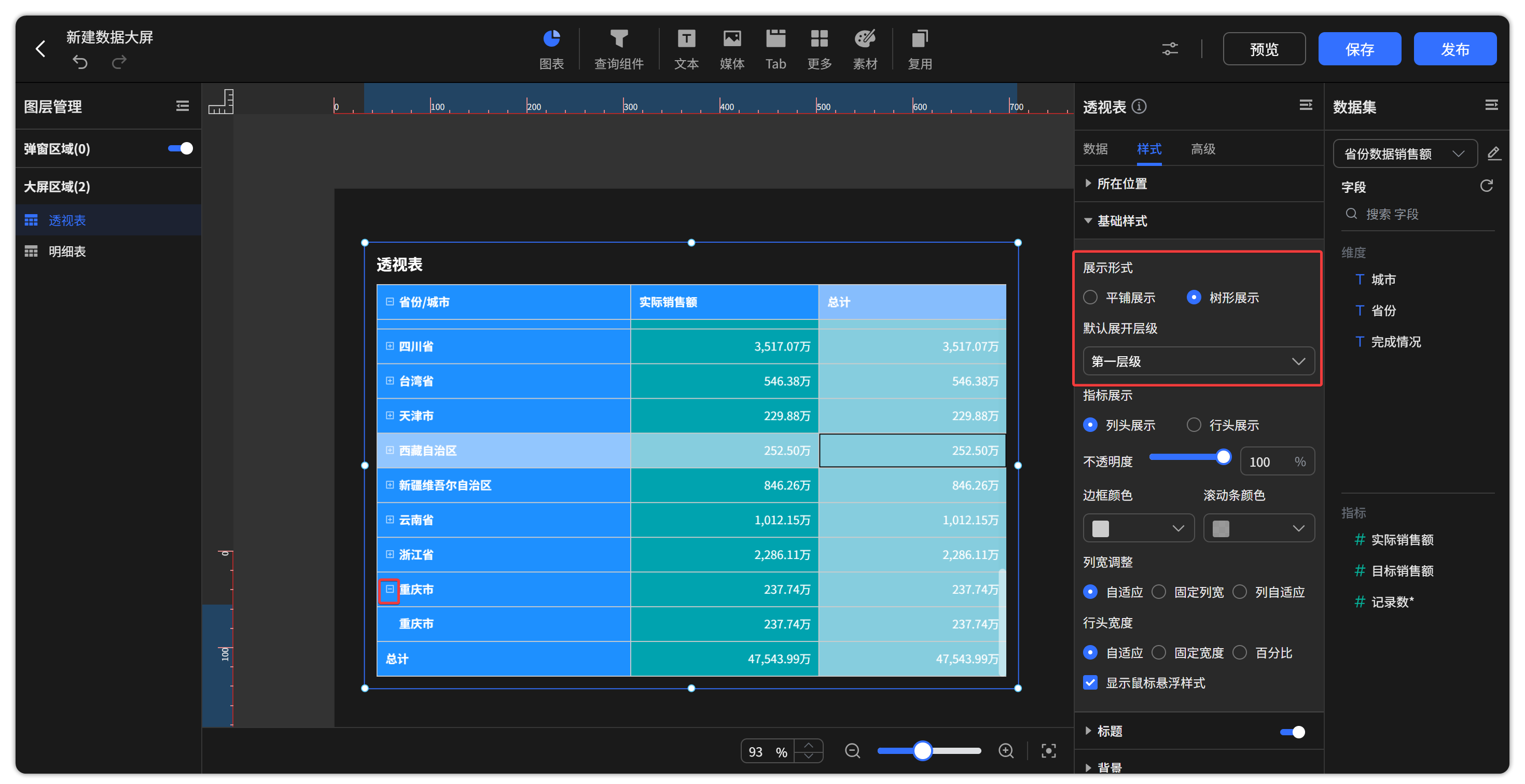The width and height of the screenshot is (1525, 784).
Task: Click the zoom in magnifier icon
Action: coord(1006,751)
